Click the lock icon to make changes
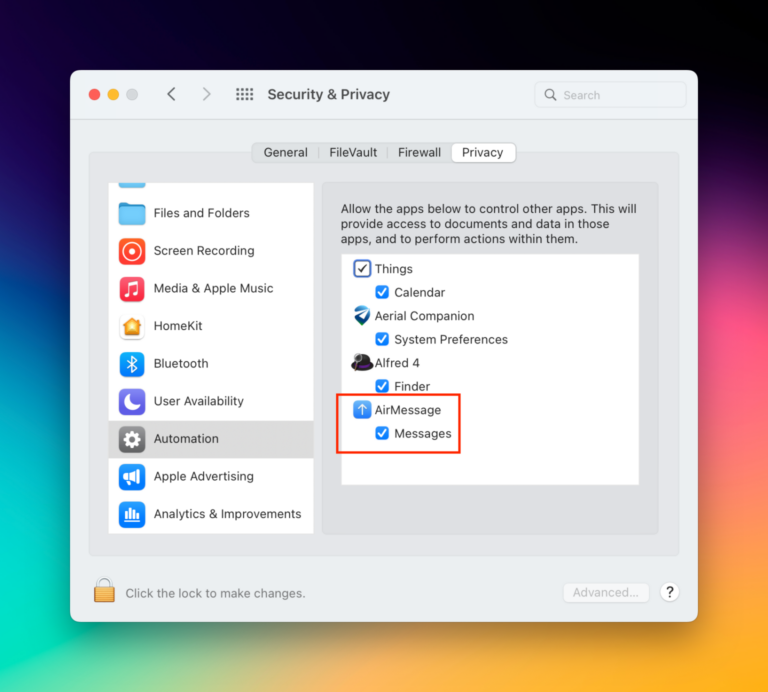This screenshot has width=768, height=692. [104, 590]
